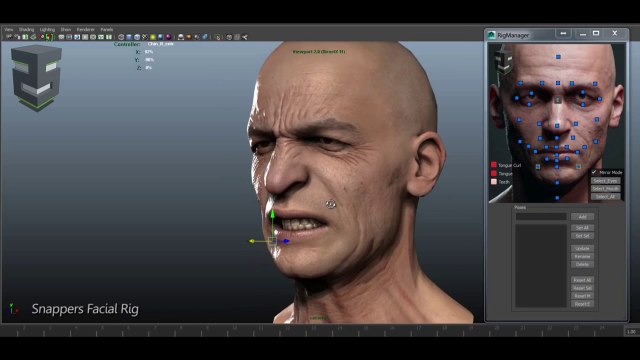Open camera attributes from panel toolbar
The height and width of the screenshot is (360, 640).
pyautogui.click(x=17, y=37)
